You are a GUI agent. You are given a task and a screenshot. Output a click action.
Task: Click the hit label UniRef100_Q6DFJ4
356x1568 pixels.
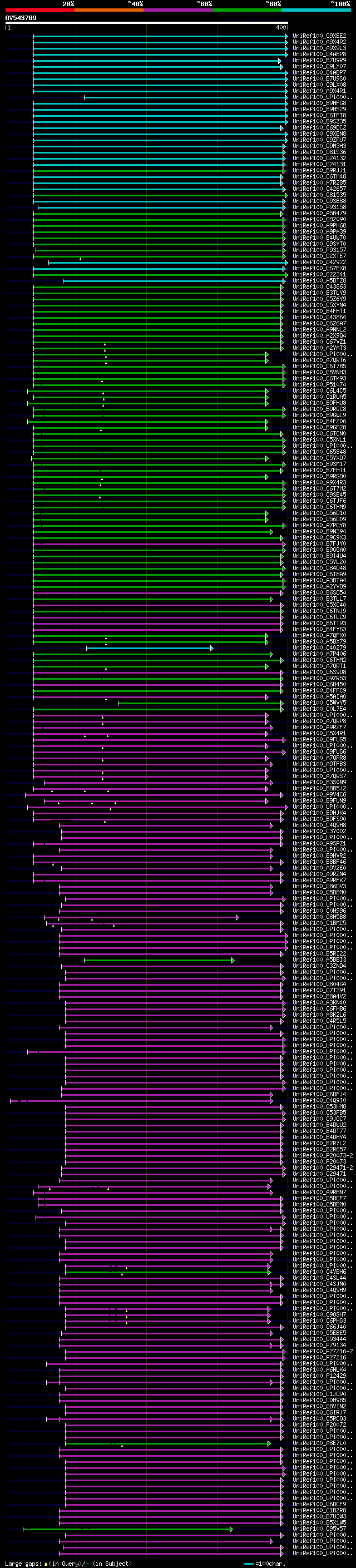tap(319, 1095)
